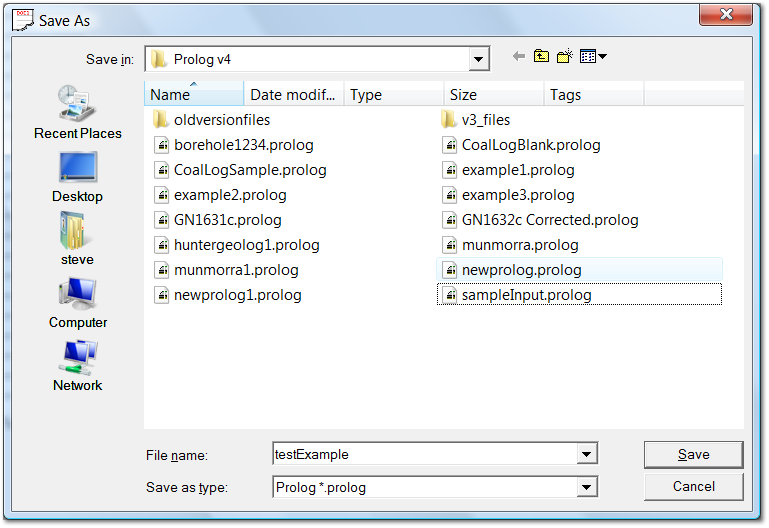Sort files by Name column header
769x528 pixels.
coord(194,95)
